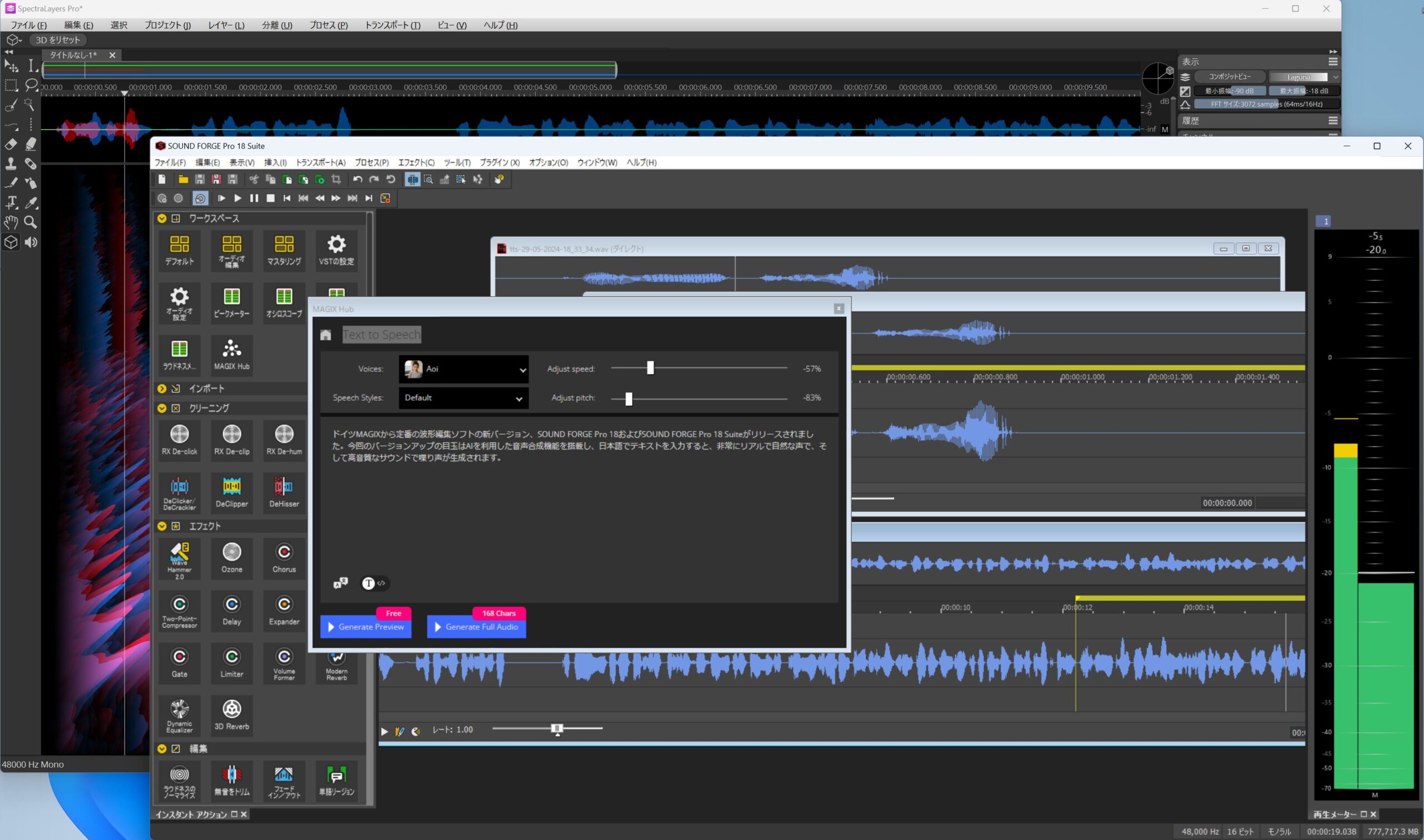Viewport: 1424px width, 840px height.
Task: Click the home icon in MAGIX Hub
Action: click(325, 335)
